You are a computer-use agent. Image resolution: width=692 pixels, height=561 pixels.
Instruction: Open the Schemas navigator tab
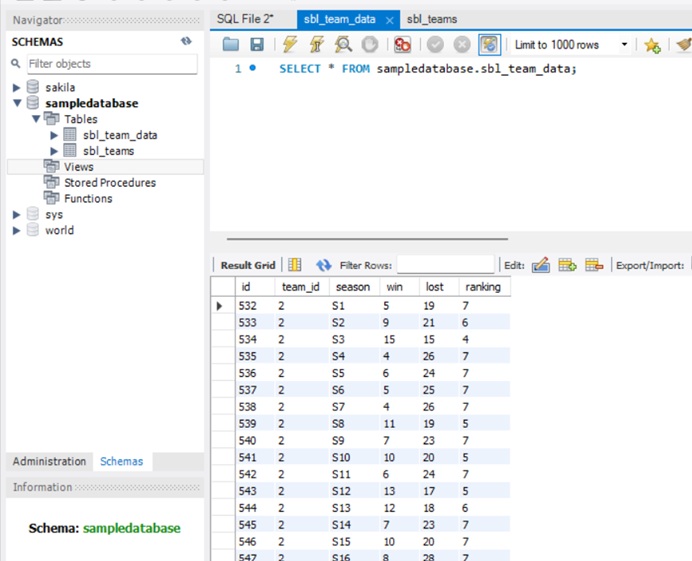121,461
